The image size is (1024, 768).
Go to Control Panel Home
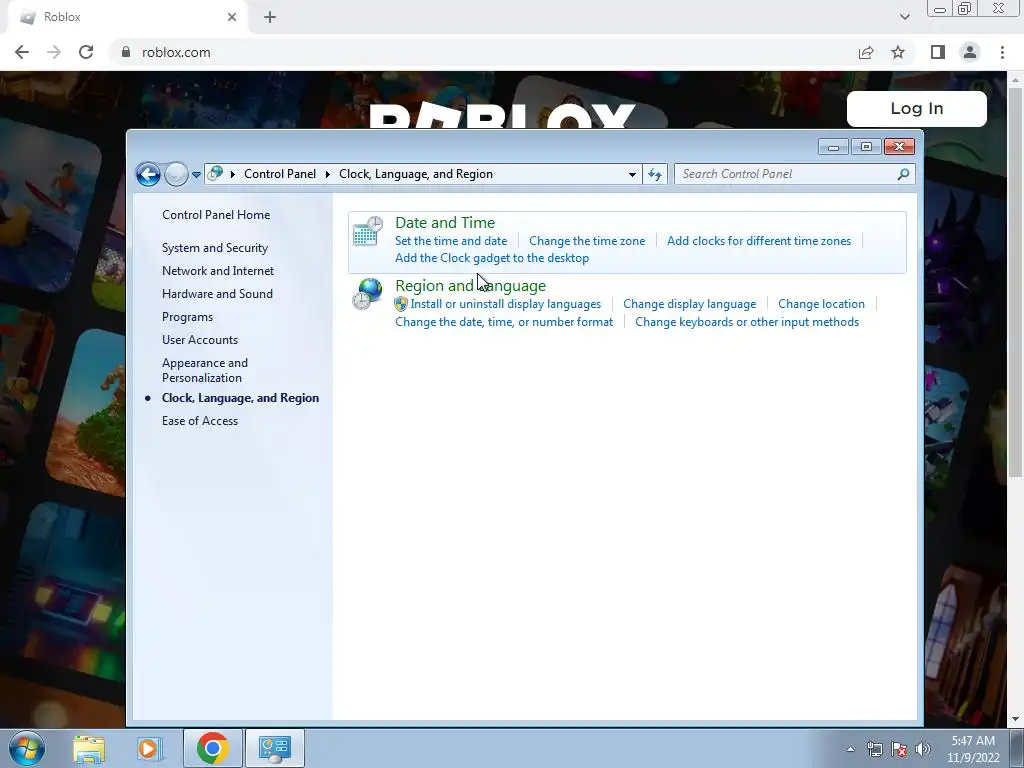[x=216, y=215]
